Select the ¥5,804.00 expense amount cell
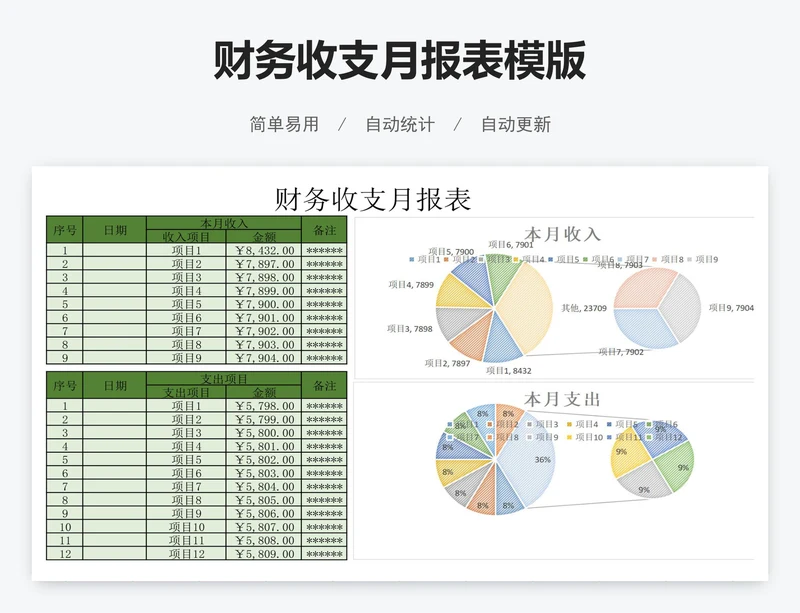This screenshot has height=613, width=800. pos(264,486)
